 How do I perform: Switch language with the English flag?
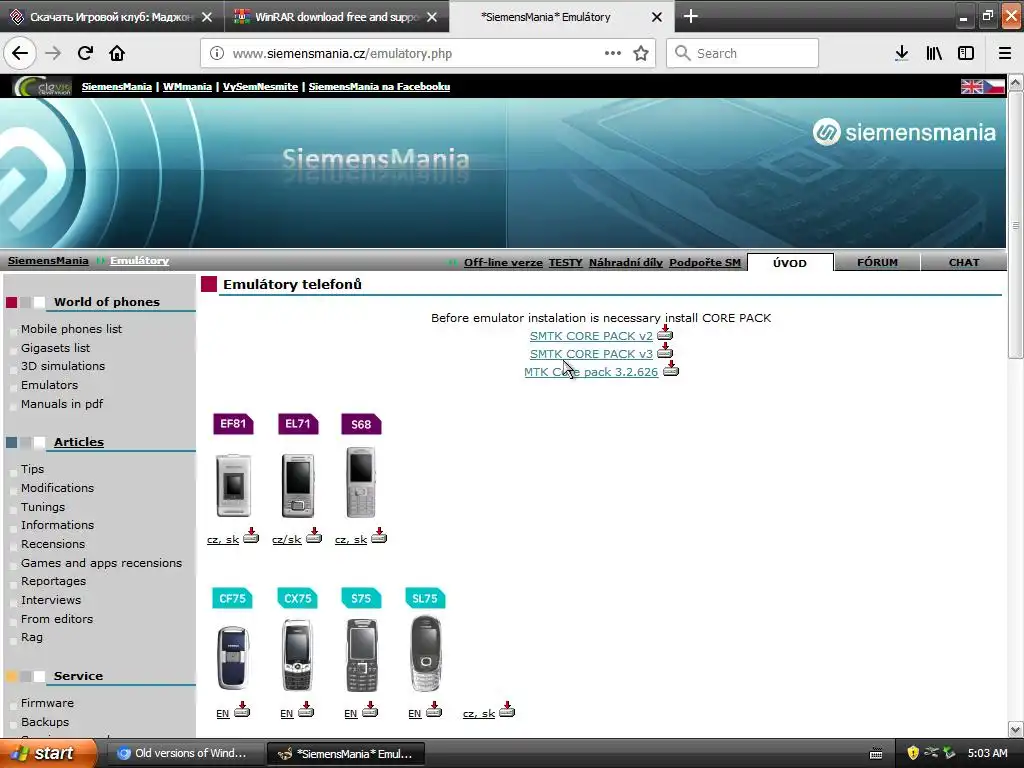(x=972, y=86)
